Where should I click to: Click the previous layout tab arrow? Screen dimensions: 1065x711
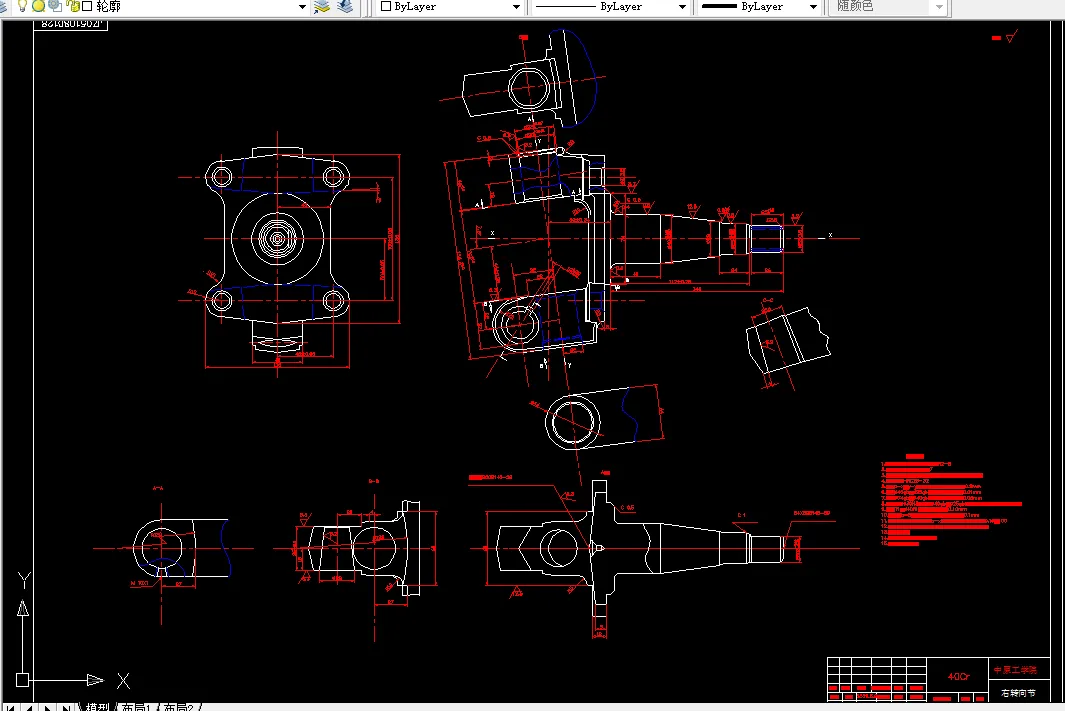29,708
